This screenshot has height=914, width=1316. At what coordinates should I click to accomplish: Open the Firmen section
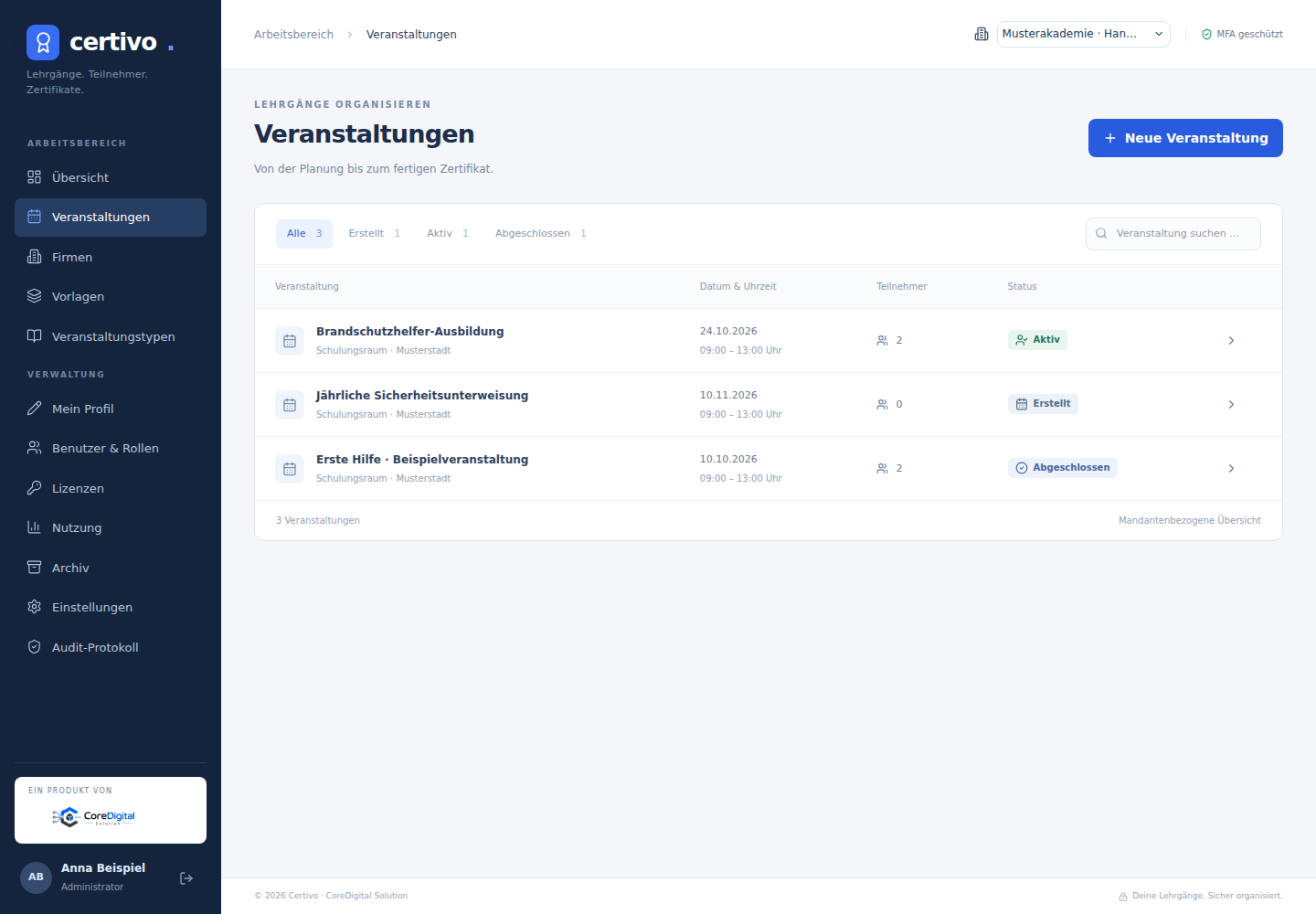point(111,257)
